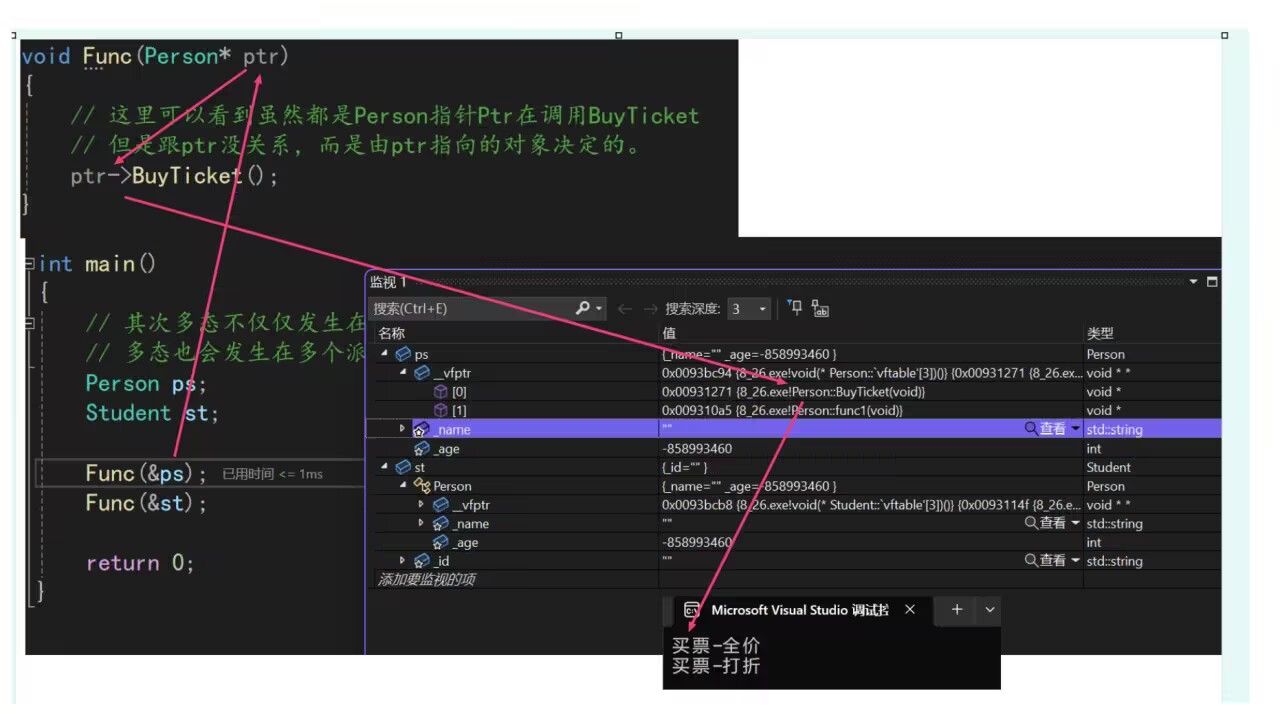Click the {_id="" } value of st

[685, 467]
